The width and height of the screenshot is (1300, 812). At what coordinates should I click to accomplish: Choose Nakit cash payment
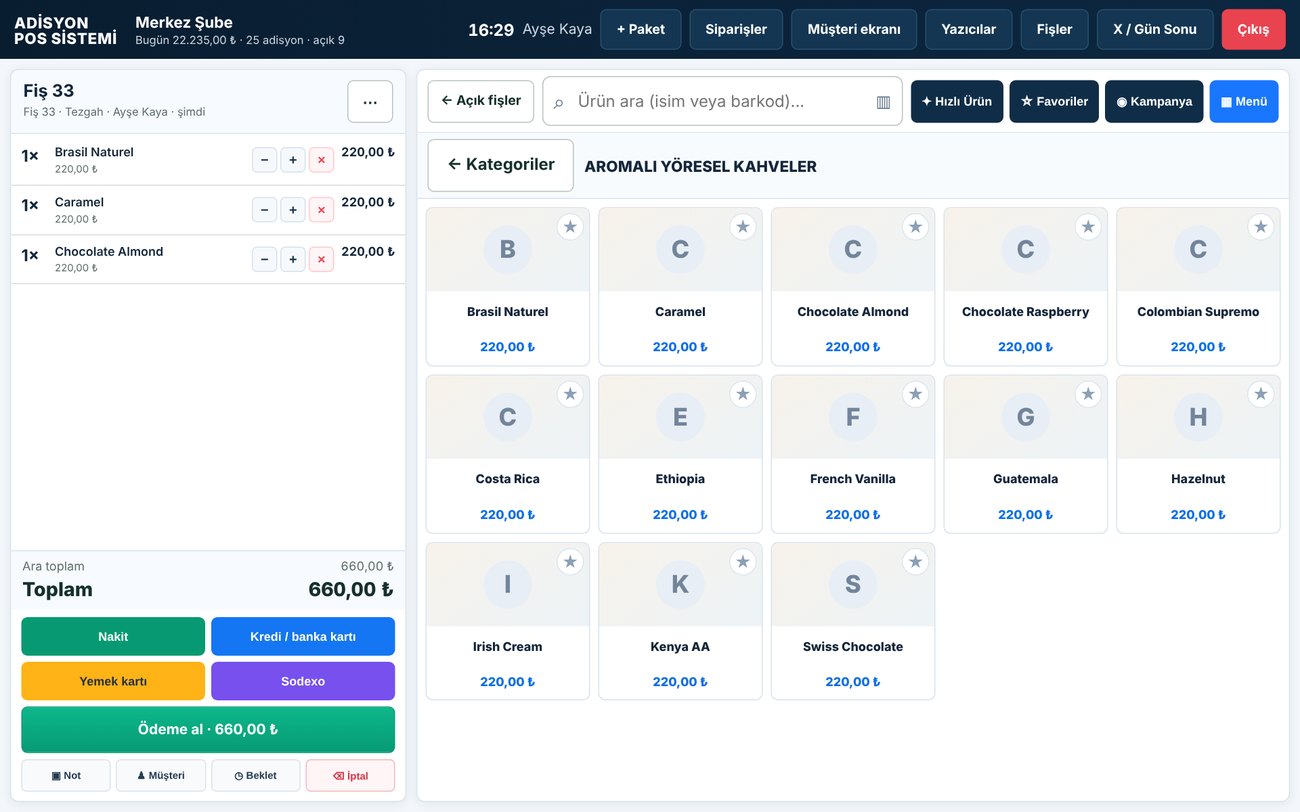pos(113,637)
